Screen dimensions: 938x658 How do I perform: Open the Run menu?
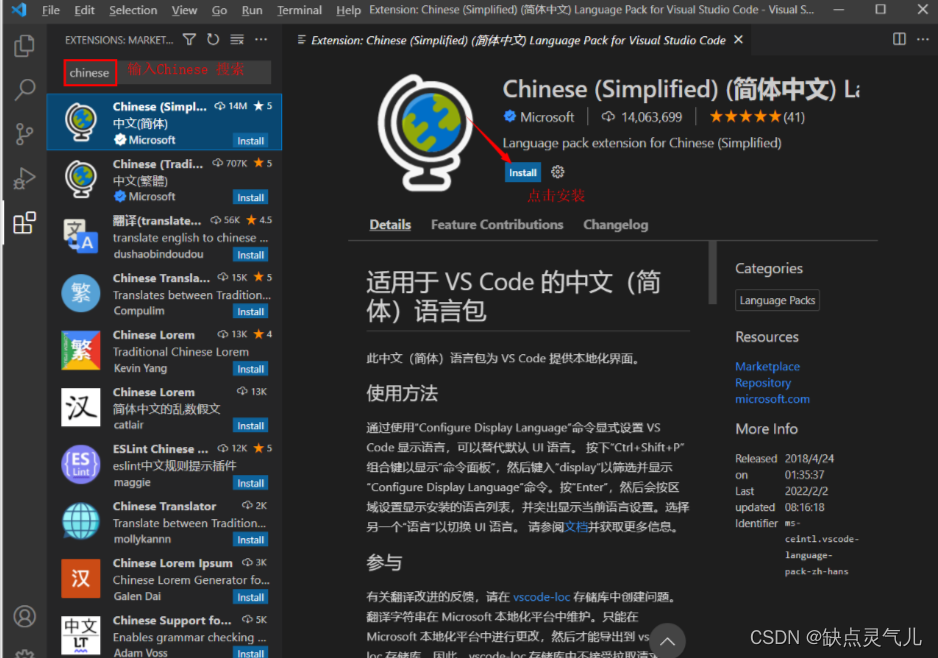click(x=252, y=10)
